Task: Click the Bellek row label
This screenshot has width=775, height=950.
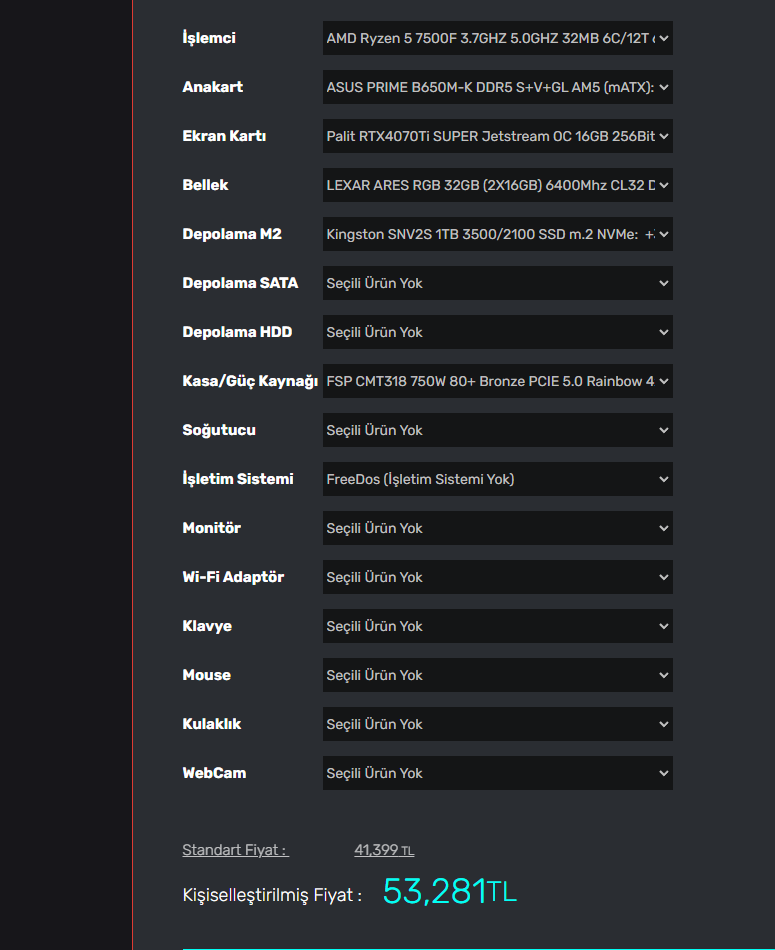Action: [205, 185]
